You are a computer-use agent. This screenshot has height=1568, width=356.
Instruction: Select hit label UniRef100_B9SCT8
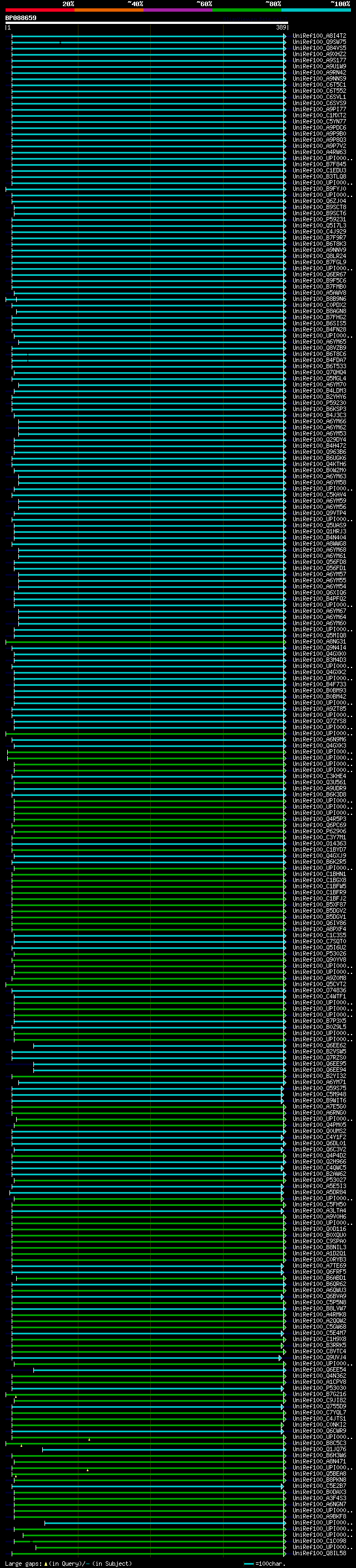(319, 207)
